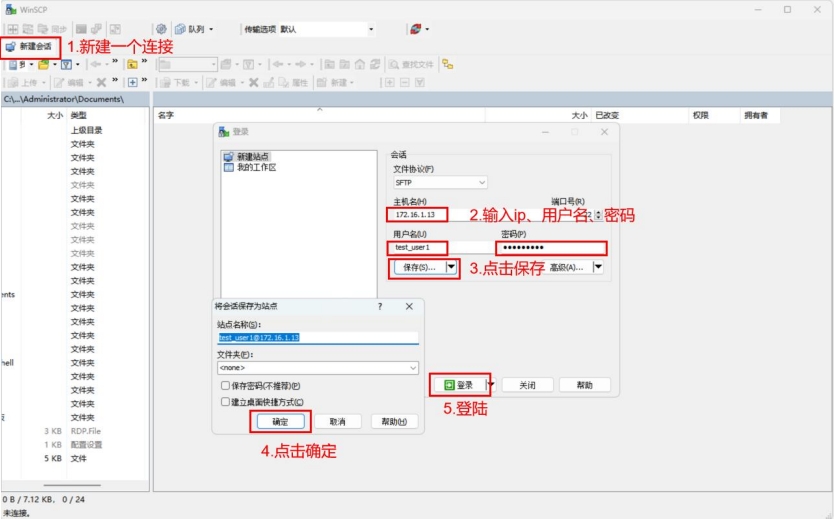Click the local drive icon in left toolbar
836x521 pixels.
point(13,65)
